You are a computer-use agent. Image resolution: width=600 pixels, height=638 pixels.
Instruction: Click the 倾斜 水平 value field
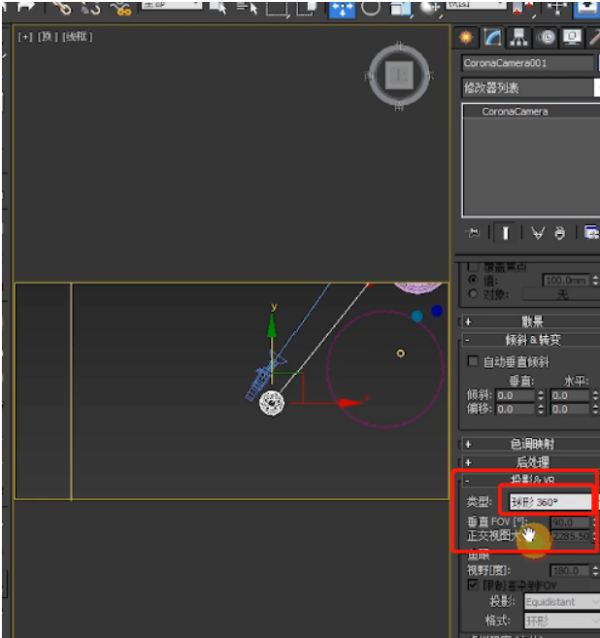point(569,395)
